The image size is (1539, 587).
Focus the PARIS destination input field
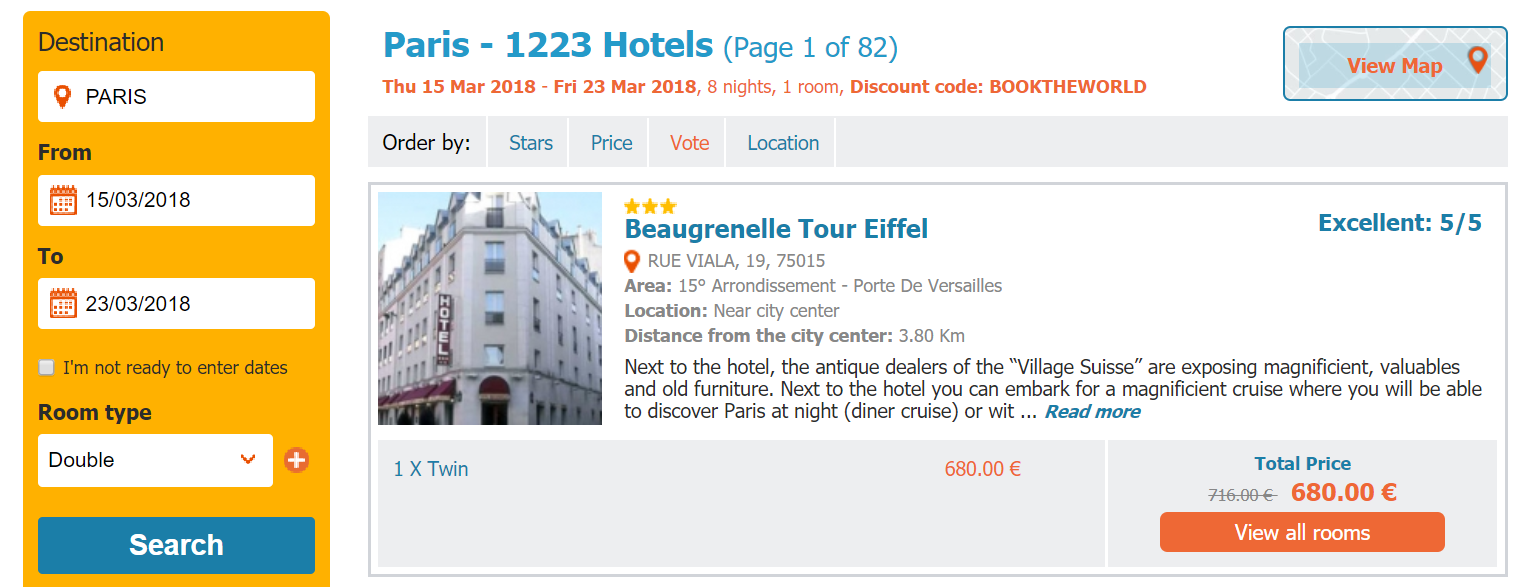190,97
